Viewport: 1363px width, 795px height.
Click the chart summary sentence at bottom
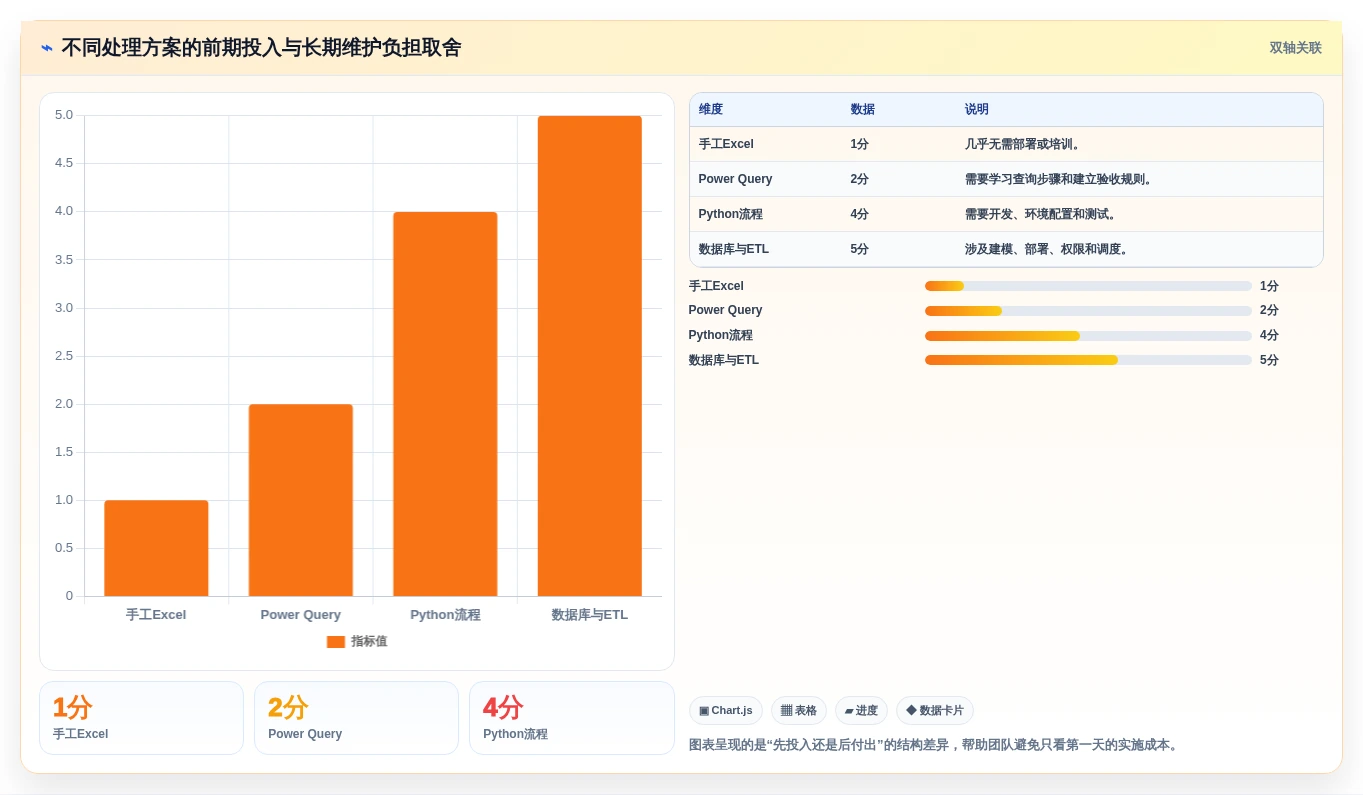pos(935,745)
